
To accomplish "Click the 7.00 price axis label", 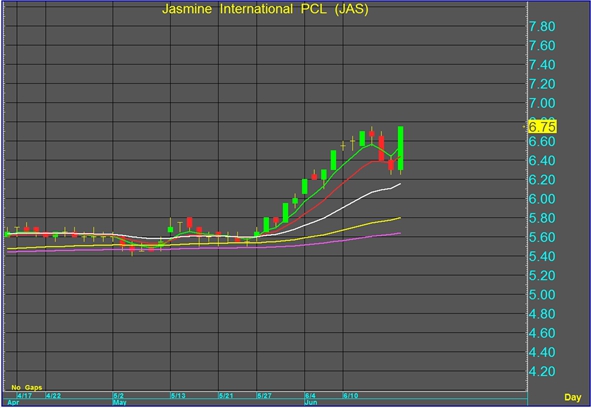I will tap(542, 103).
